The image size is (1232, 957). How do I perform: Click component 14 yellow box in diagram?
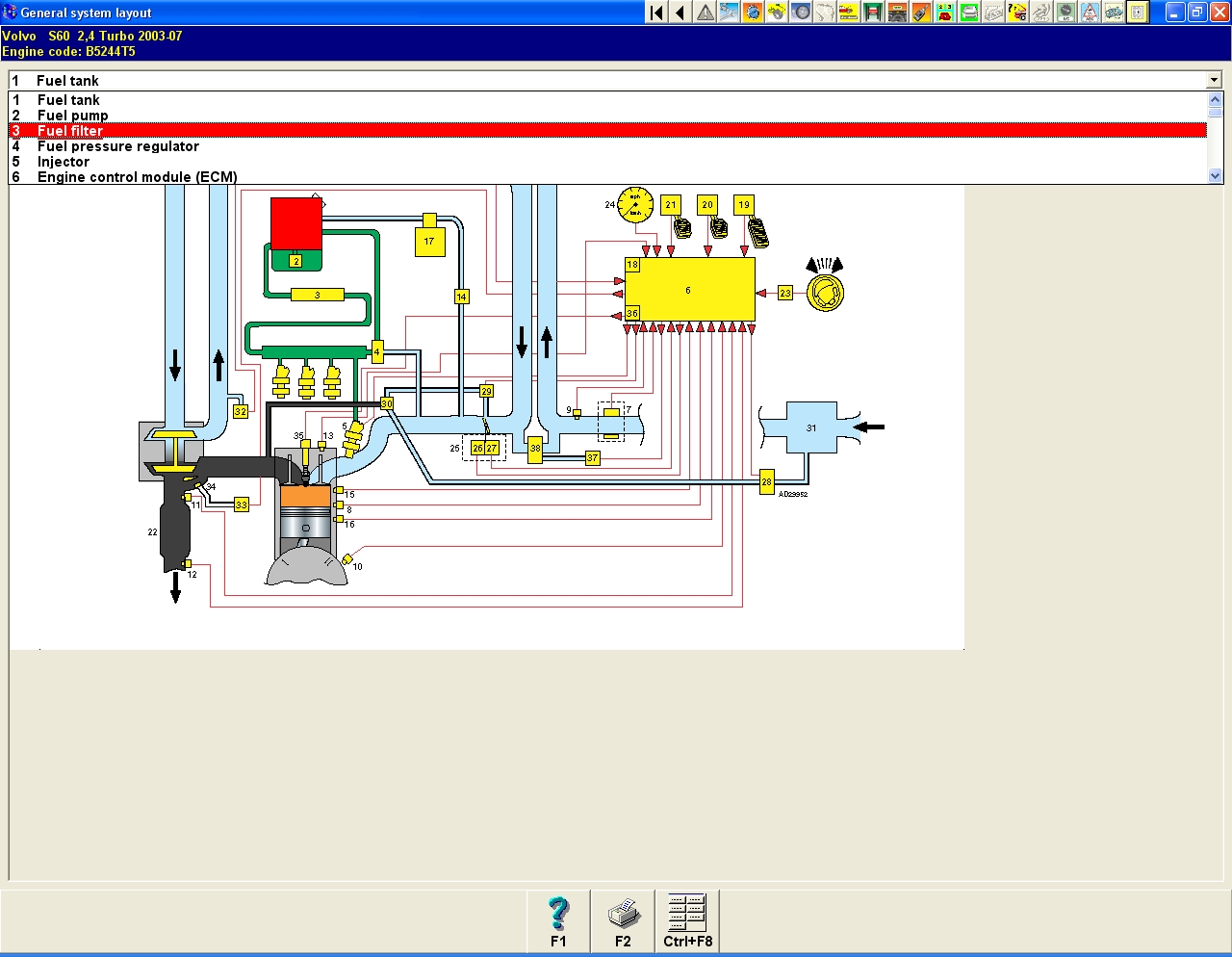462,297
